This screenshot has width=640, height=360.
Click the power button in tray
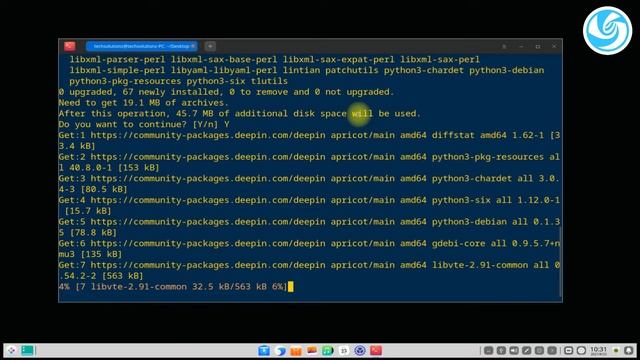(581, 350)
